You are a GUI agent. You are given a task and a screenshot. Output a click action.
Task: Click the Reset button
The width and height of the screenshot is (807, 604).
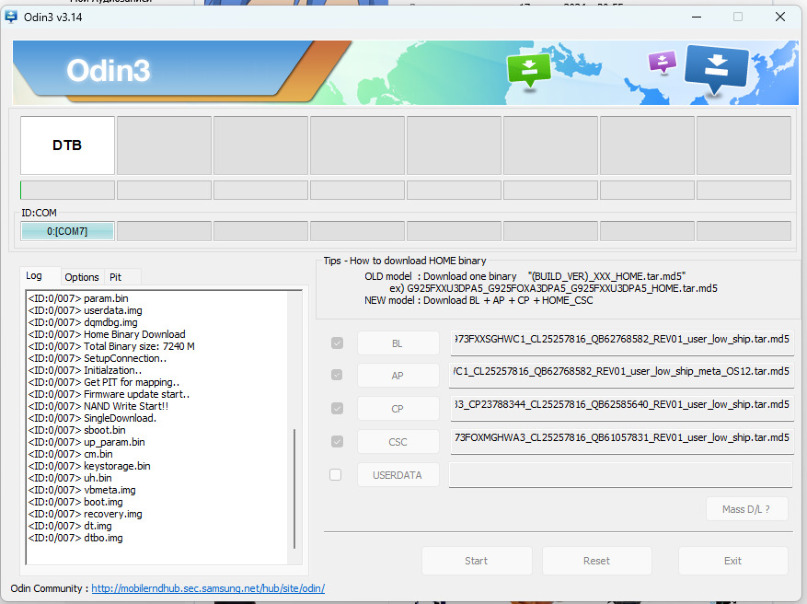click(597, 561)
